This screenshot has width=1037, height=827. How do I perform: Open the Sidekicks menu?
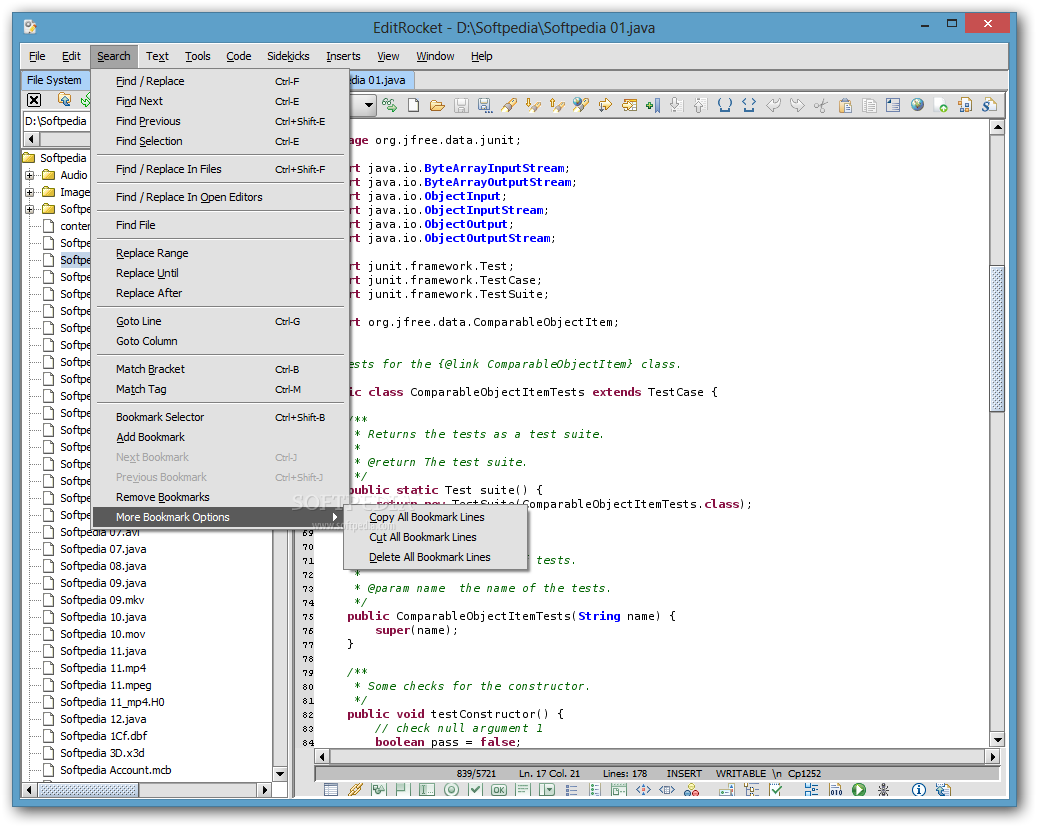pos(288,56)
